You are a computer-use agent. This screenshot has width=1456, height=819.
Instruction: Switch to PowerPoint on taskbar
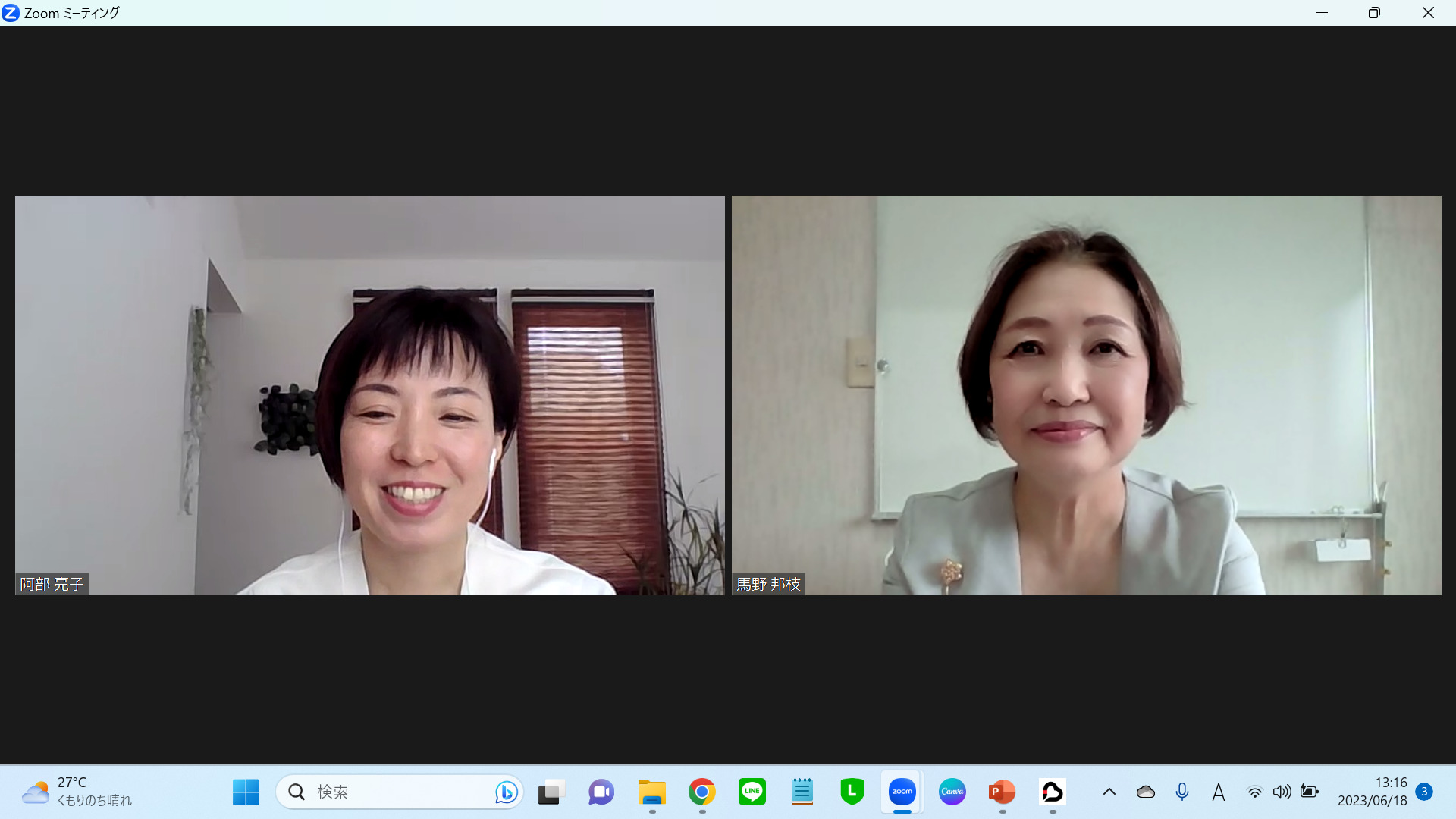pyautogui.click(x=1002, y=792)
